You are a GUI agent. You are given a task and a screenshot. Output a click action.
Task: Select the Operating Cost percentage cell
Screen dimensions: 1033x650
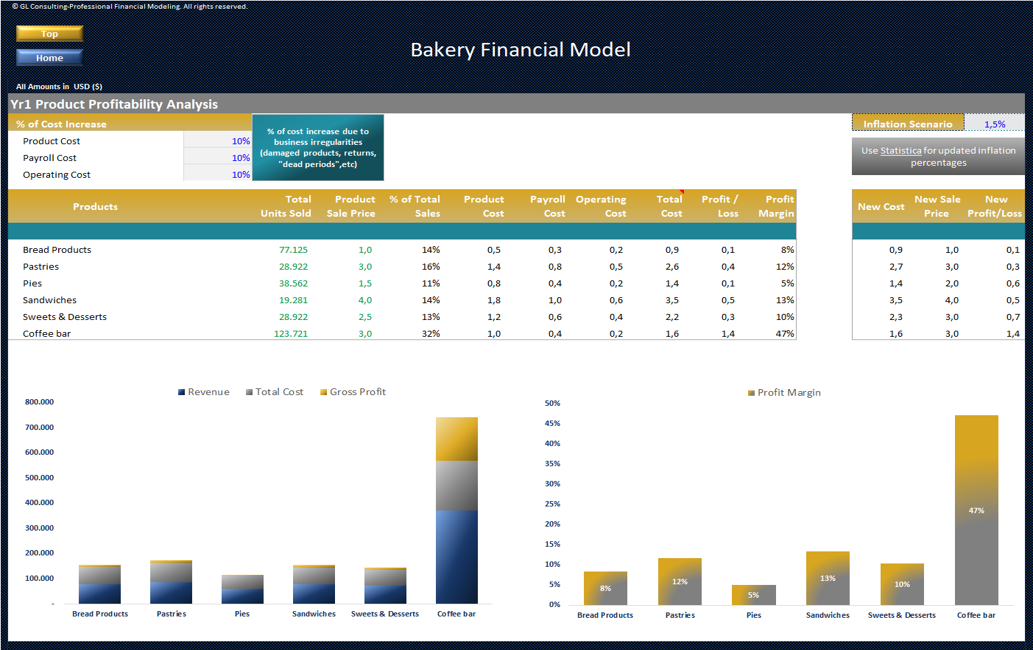217,175
